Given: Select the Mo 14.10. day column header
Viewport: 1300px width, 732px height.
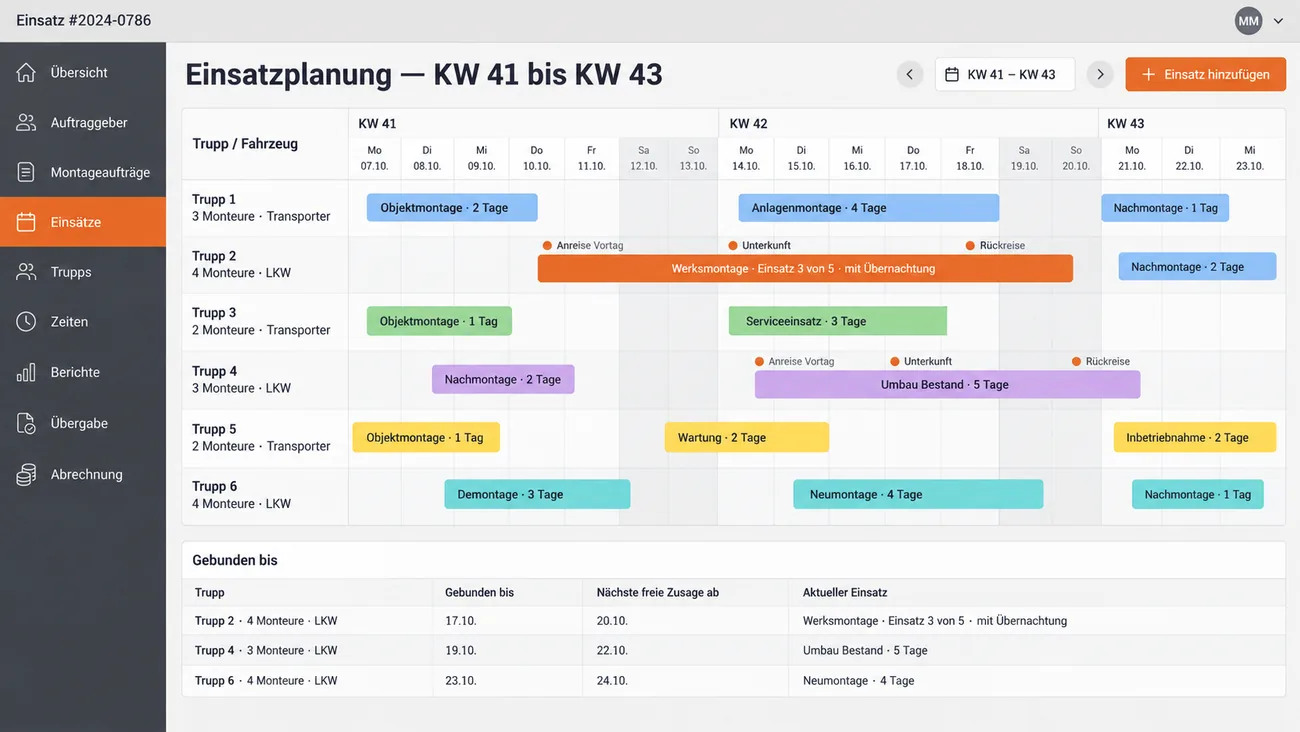Looking at the screenshot, I should tap(746, 158).
